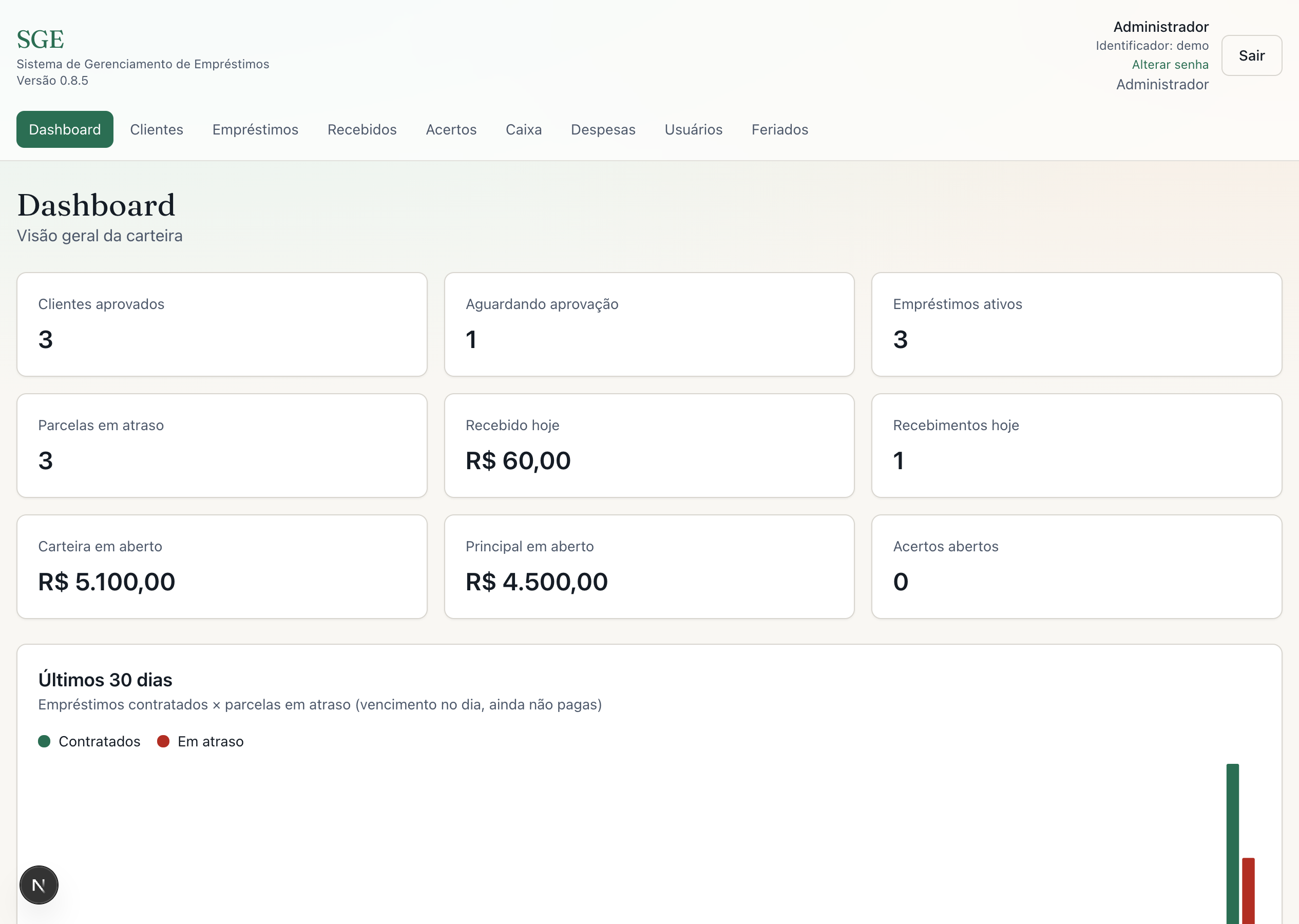Click the Clientes aprovados card
Image resolution: width=1299 pixels, height=924 pixels.
tap(222, 324)
